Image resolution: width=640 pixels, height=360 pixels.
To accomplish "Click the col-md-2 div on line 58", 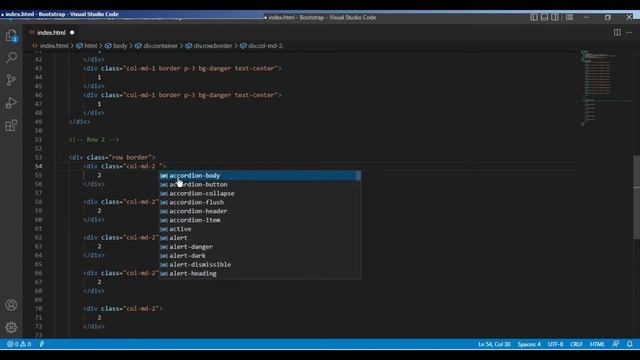I will pyautogui.click(x=121, y=202).
